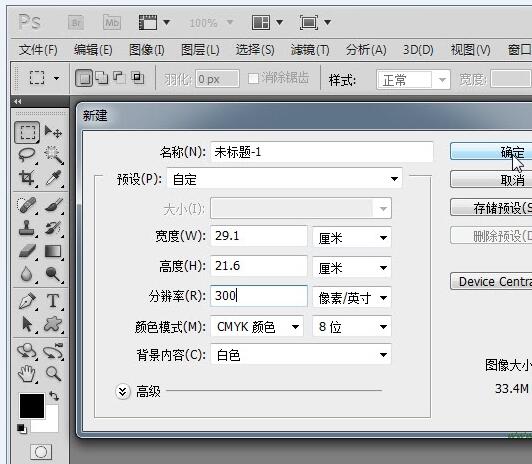This screenshot has width=532, height=464.
Task: Expand the 高级 section
Action: coord(122,392)
